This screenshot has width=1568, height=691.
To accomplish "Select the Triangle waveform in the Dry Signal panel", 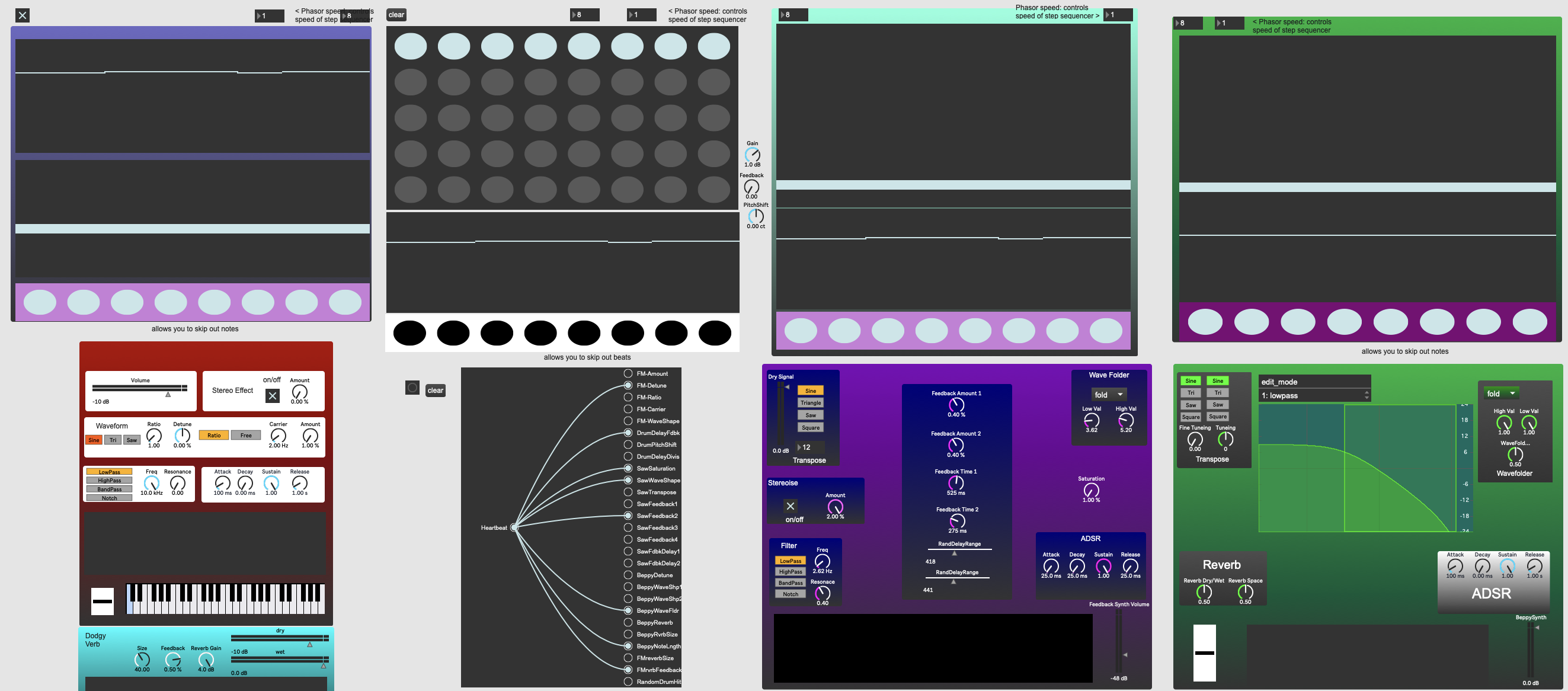I will pos(810,402).
